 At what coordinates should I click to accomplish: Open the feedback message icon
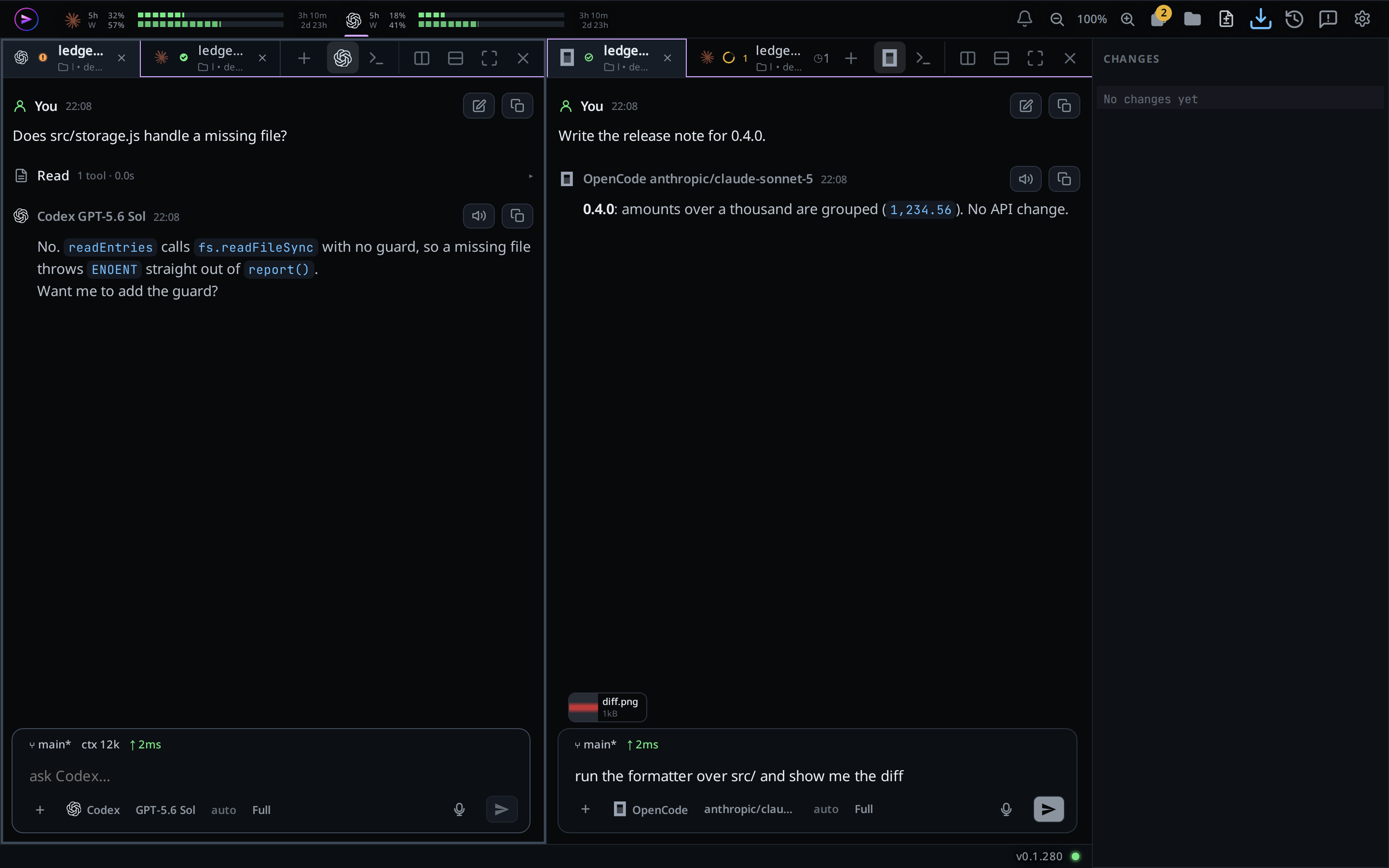[x=1328, y=19]
